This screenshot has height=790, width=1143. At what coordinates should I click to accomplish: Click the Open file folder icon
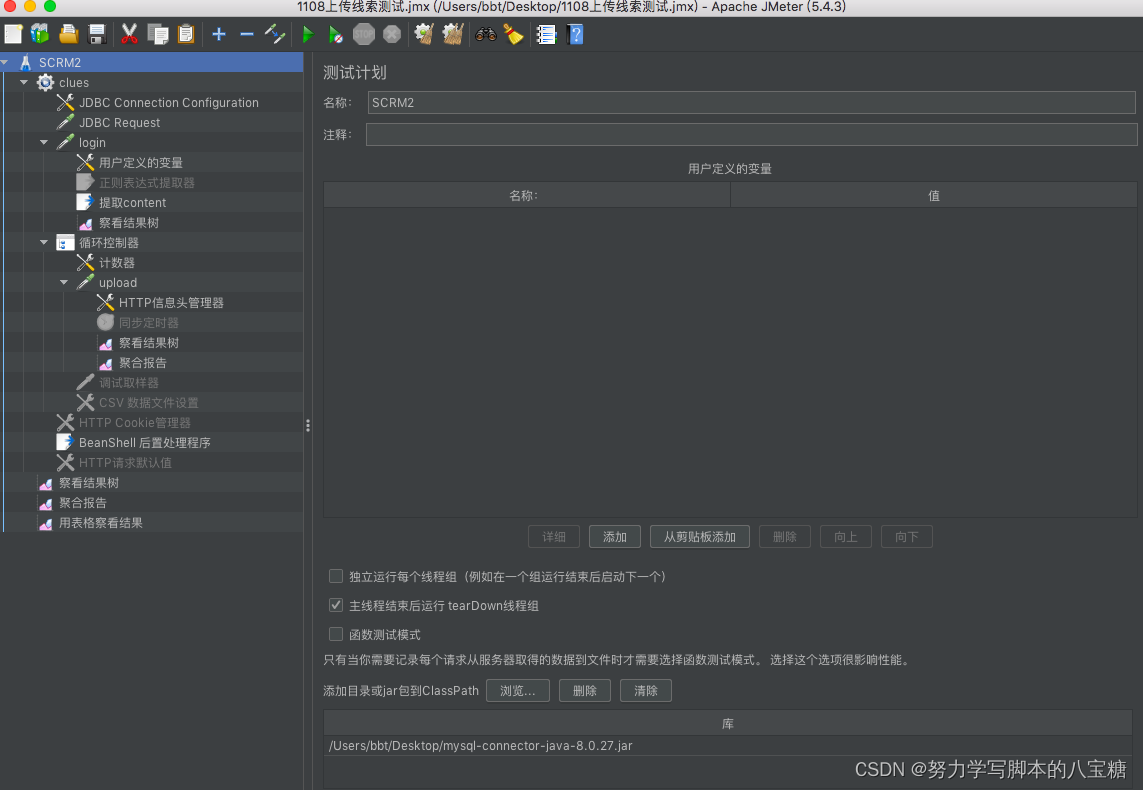click(69, 34)
